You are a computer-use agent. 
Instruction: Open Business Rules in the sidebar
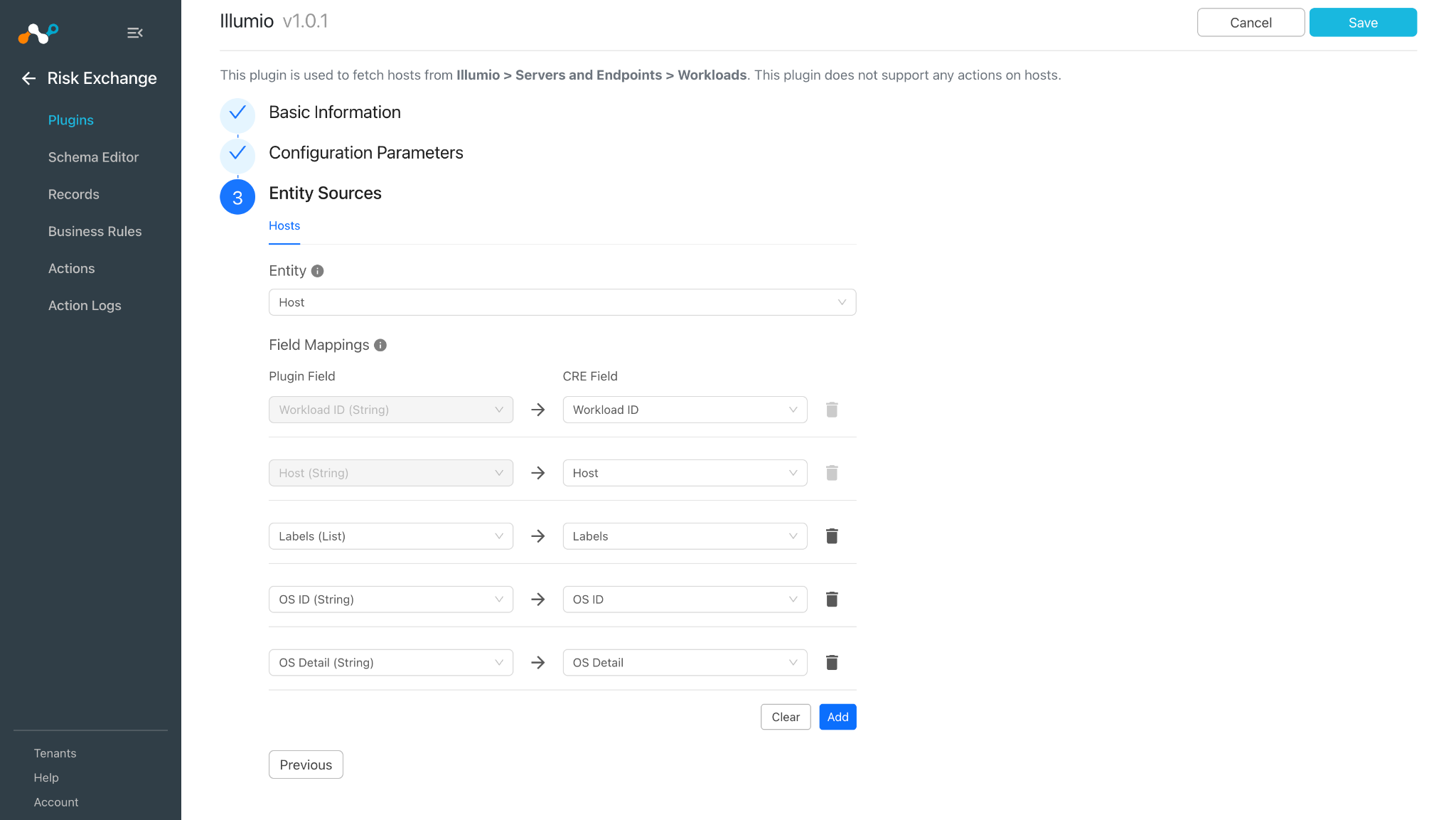95,231
